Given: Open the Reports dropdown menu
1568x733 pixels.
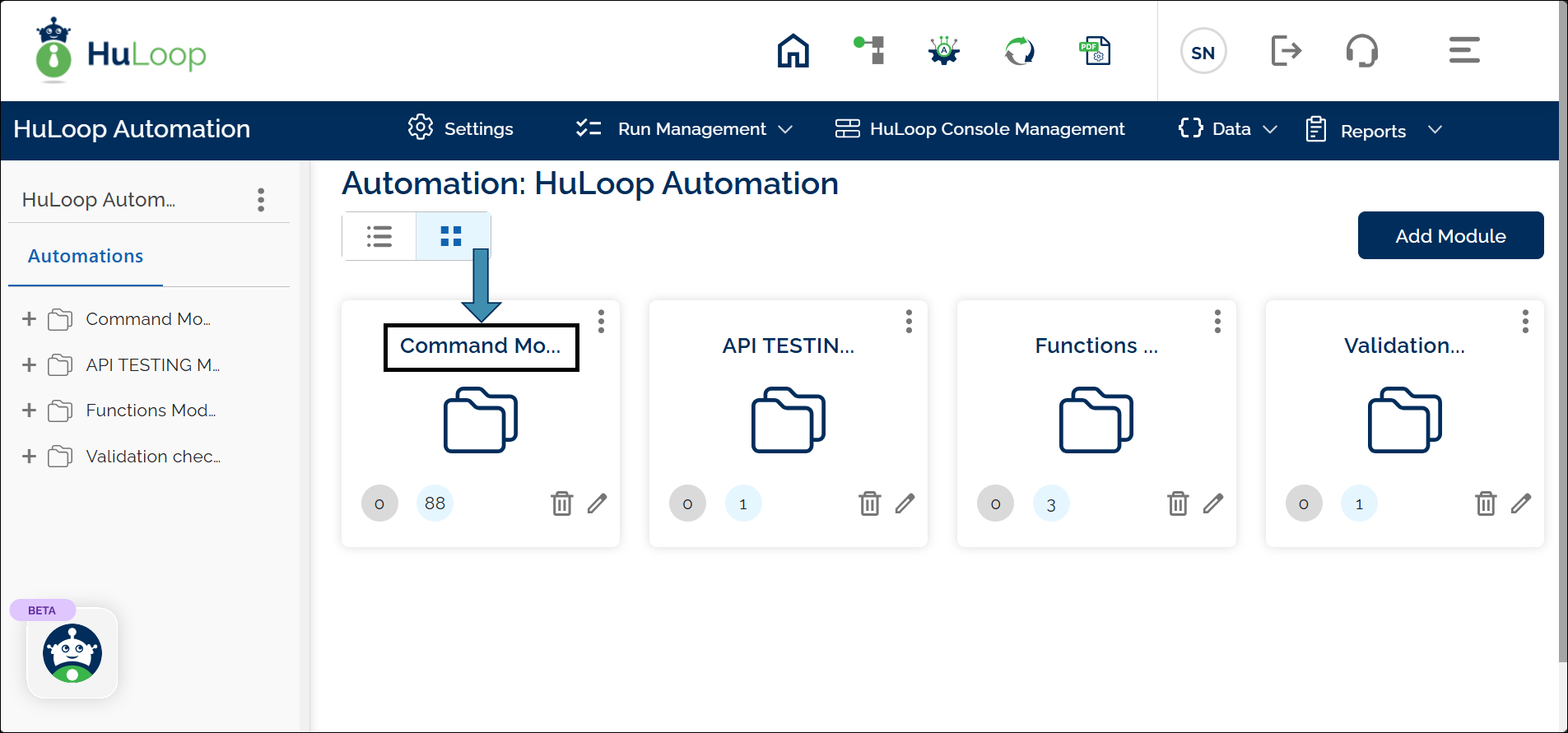Looking at the screenshot, I should (x=1374, y=131).
